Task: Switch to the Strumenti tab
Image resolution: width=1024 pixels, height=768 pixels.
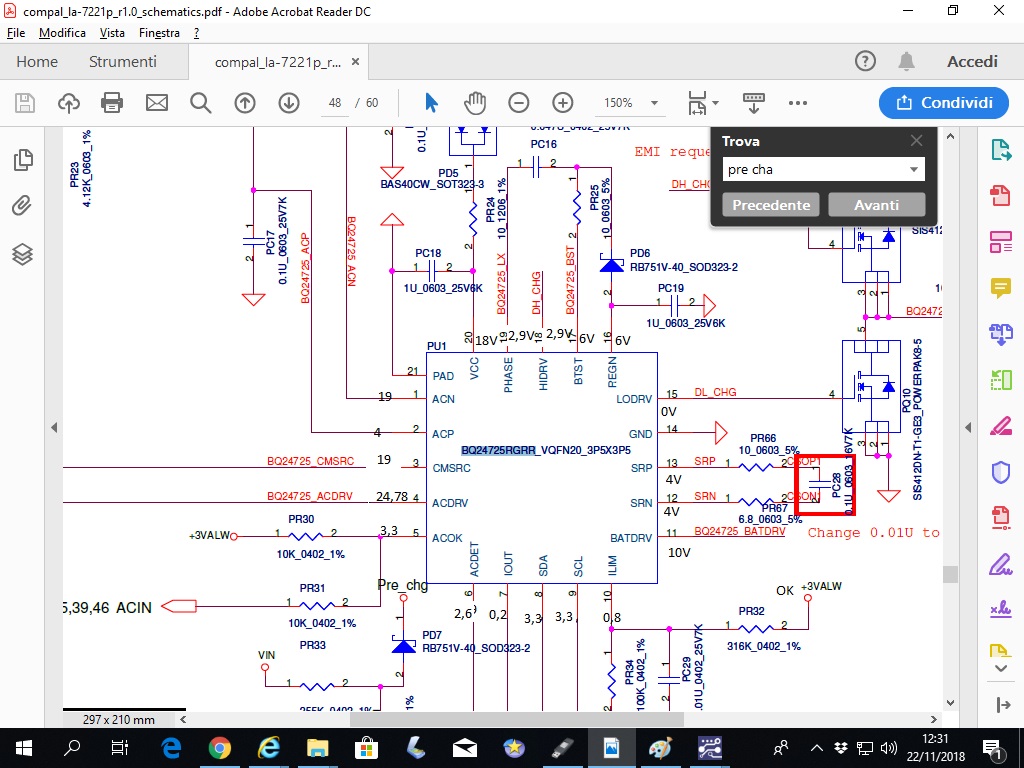Action: (x=122, y=62)
